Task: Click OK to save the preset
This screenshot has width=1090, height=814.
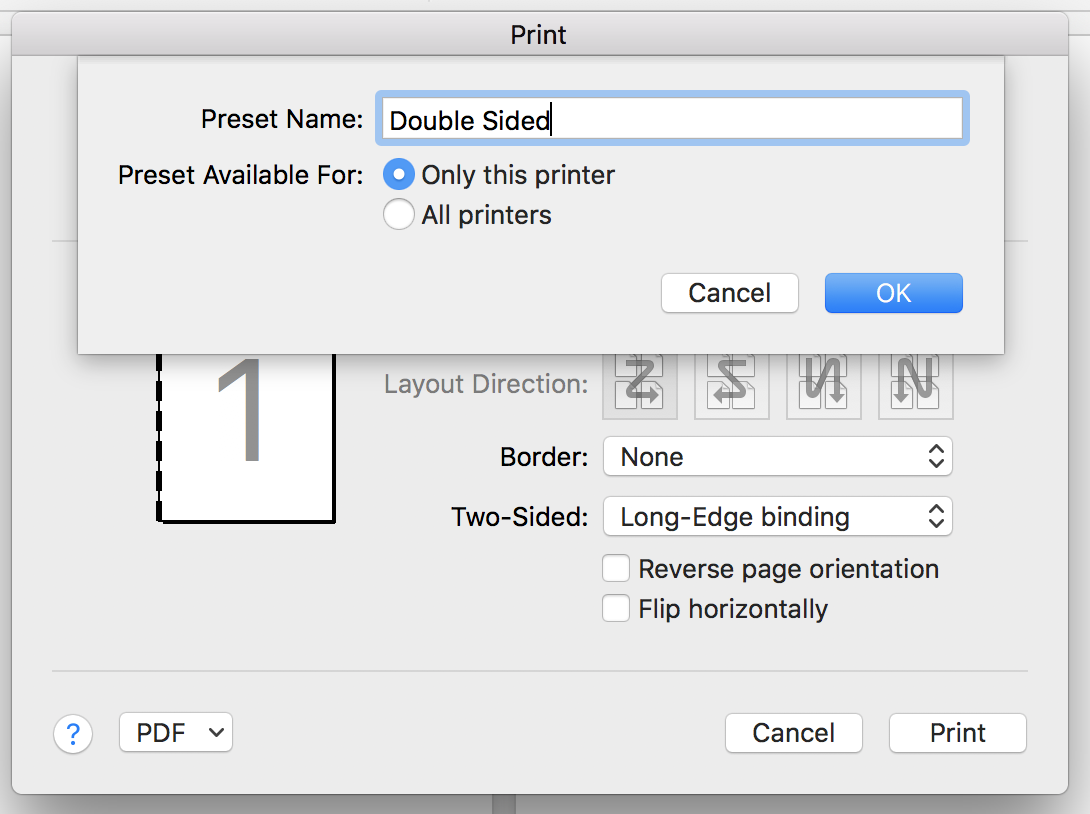Action: click(893, 293)
